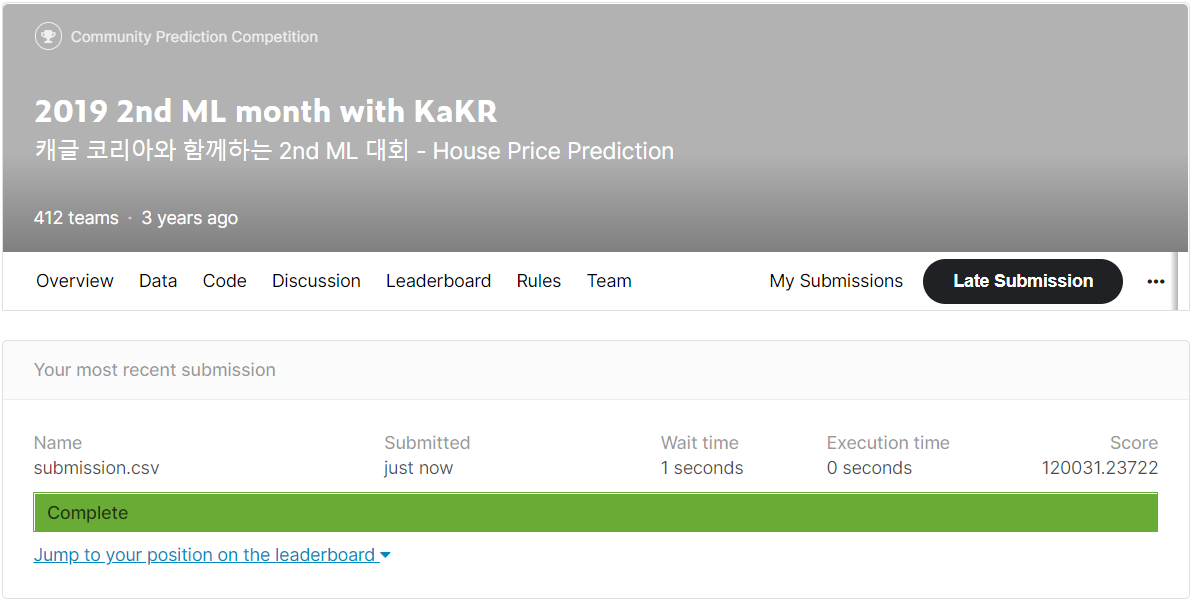The image size is (1200, 600).
Task: Open the Rules tab
Action: point(539,281)
